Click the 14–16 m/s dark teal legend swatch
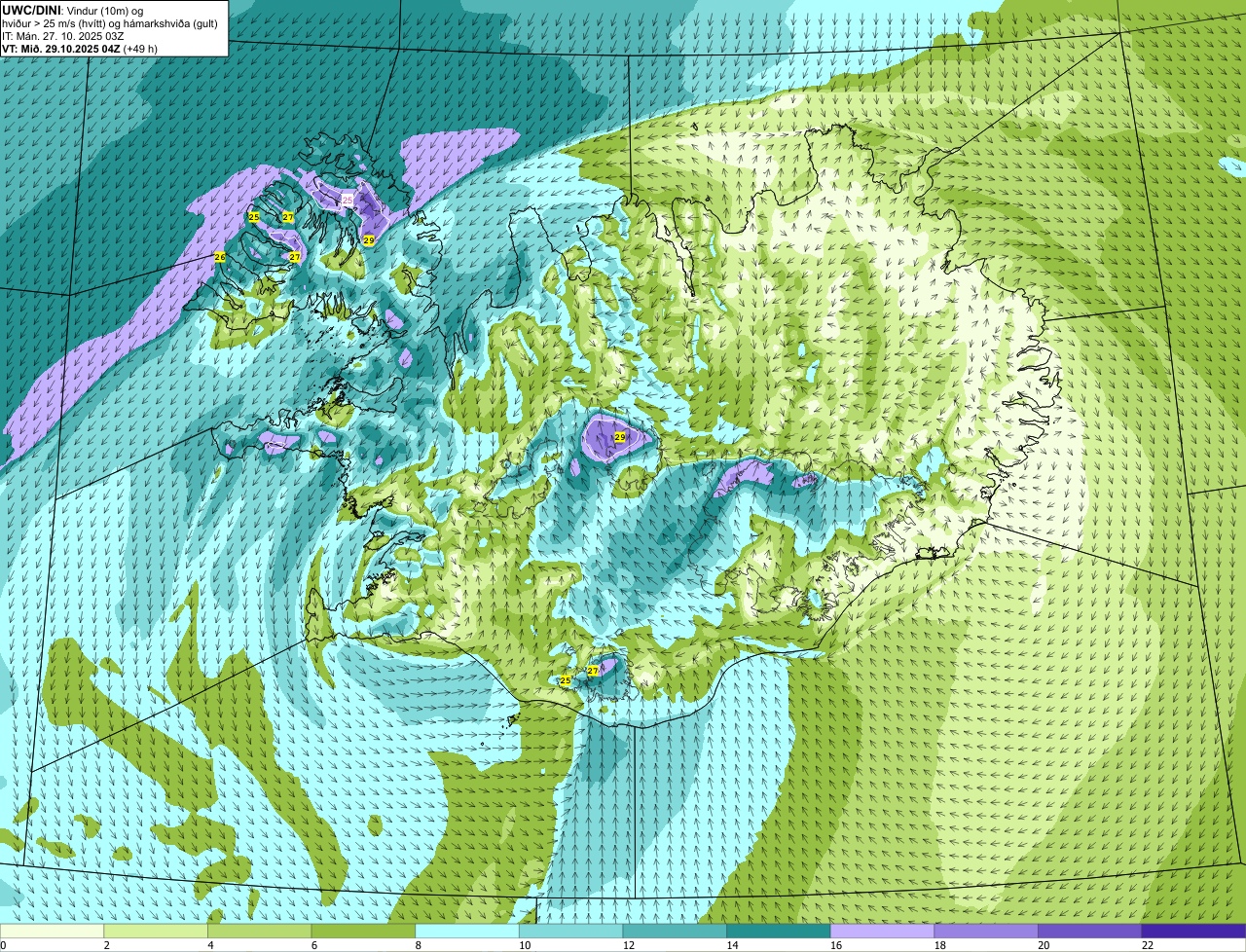Screen dimensions: 1246x952 (779, 931)
